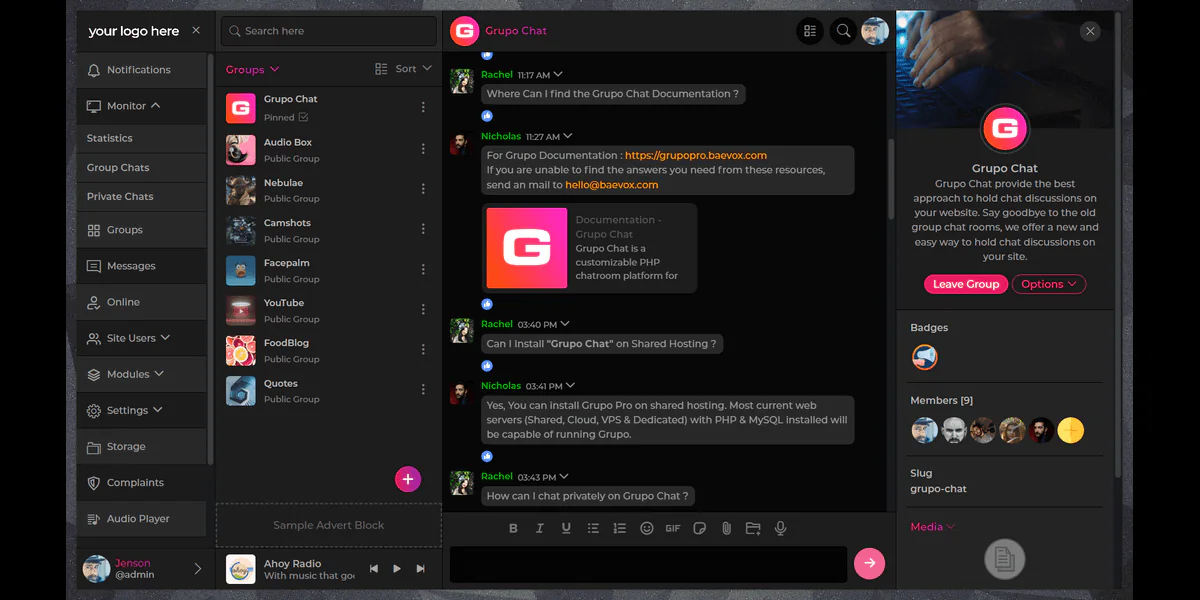1200x600 pixels.
Task: Click the Bold formatting icon
Action: (513, 528)
